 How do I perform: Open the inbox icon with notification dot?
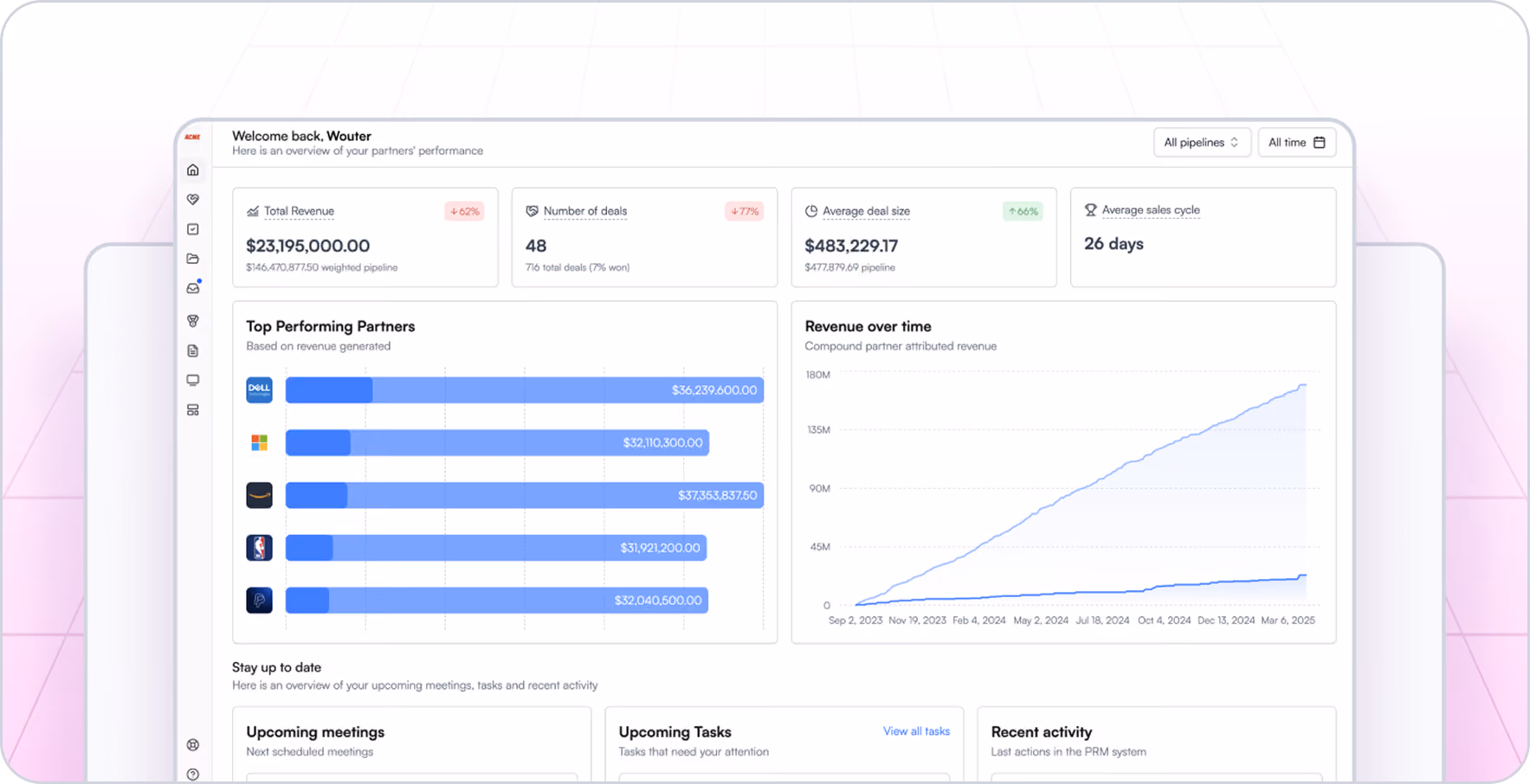(193, 288)
